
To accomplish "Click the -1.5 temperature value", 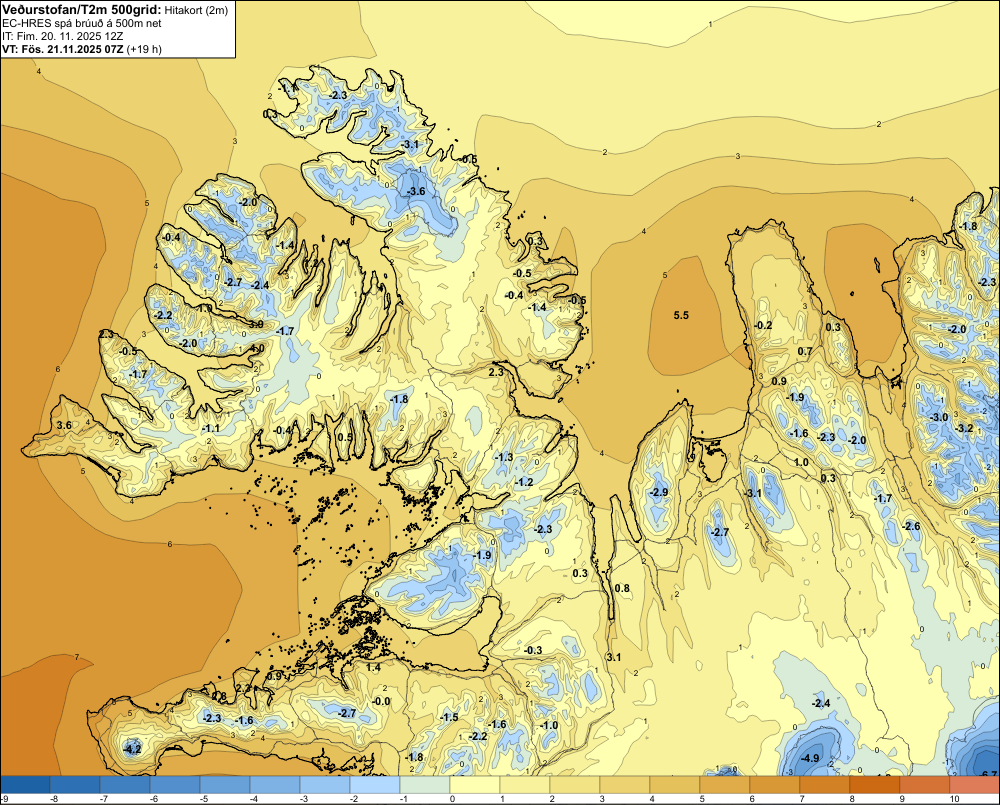I will [x=449, y=718].
